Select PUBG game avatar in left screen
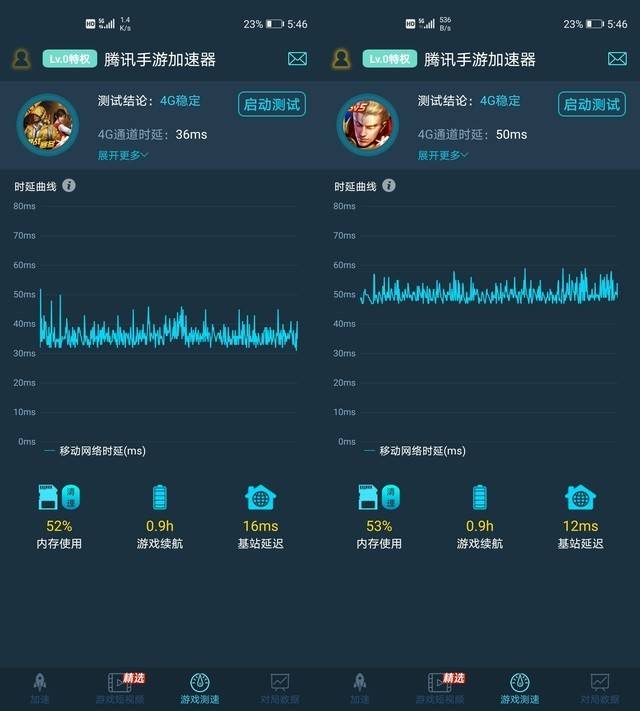 [x=48, y=125]
